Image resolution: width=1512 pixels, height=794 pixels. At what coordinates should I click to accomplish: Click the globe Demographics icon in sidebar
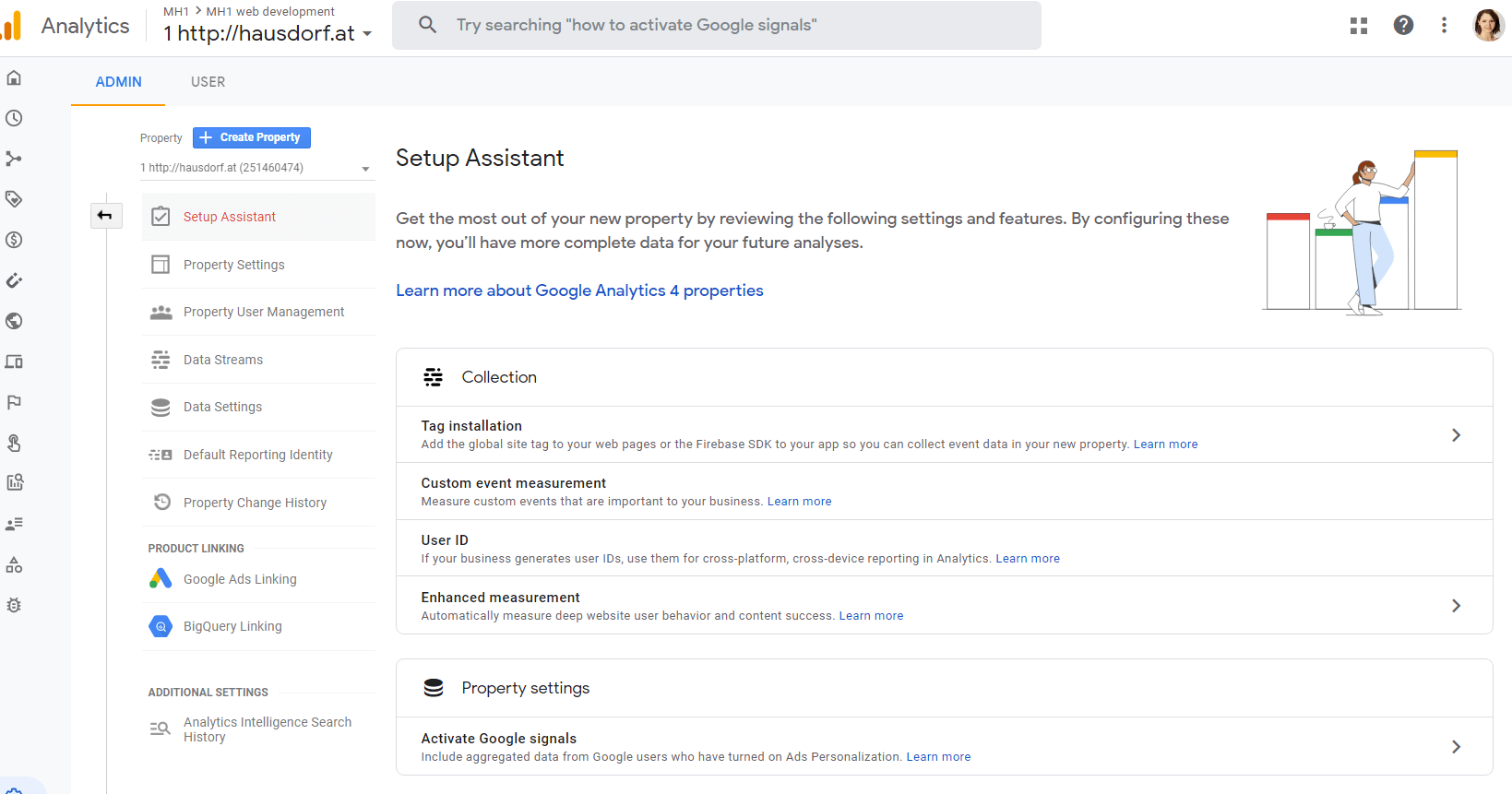point(14,321)
